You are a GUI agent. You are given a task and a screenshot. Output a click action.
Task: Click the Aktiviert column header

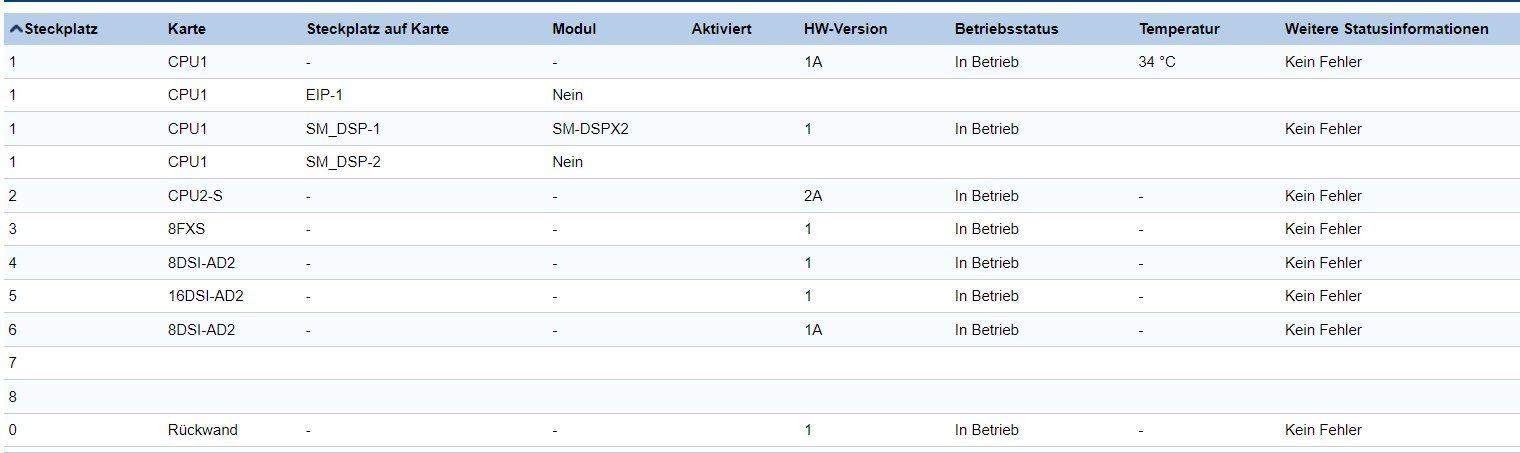721,29
